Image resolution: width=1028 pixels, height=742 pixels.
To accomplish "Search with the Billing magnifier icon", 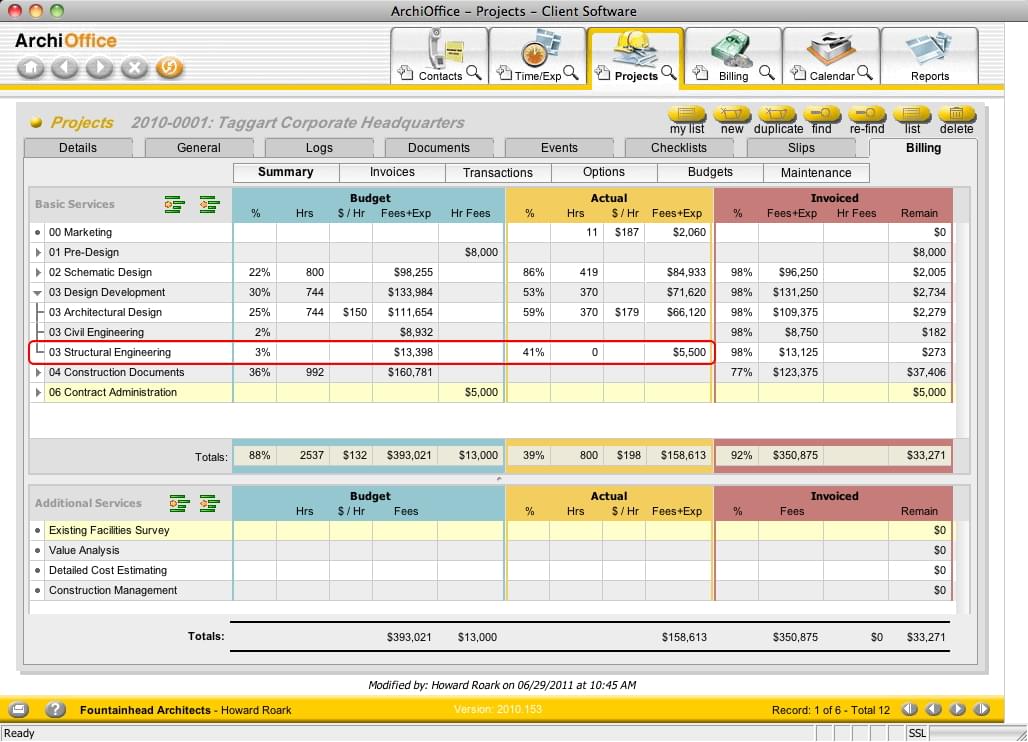I will (x=766, y=73).
